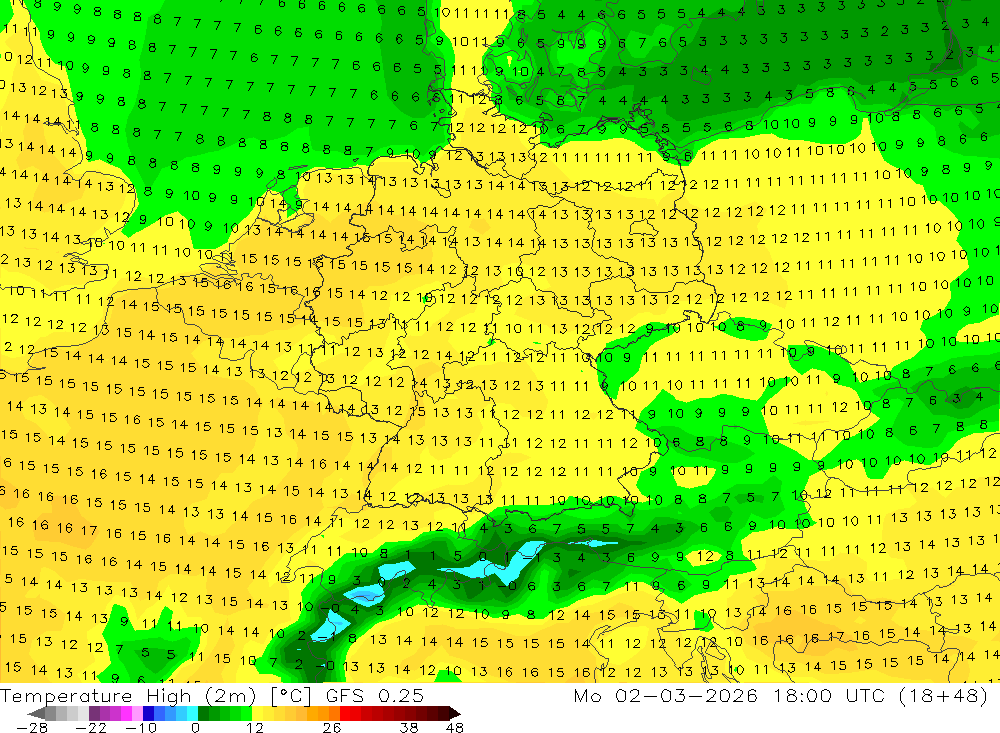
Task: Click the dark purple swatch above "-22"
Action: (x=94, y=713)
